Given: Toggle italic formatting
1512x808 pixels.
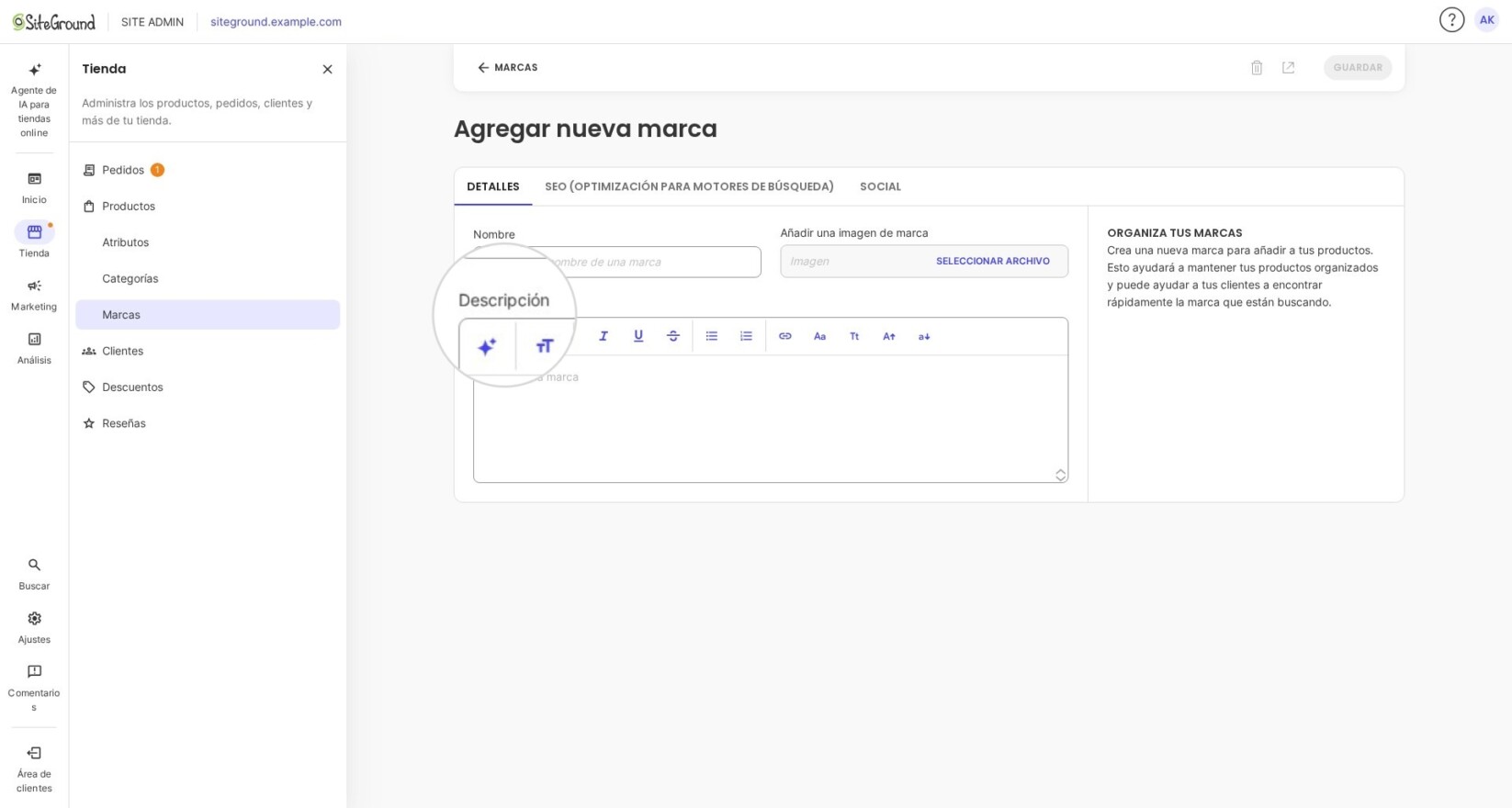Looking at the screenshot, I should (x=604, y=336).
